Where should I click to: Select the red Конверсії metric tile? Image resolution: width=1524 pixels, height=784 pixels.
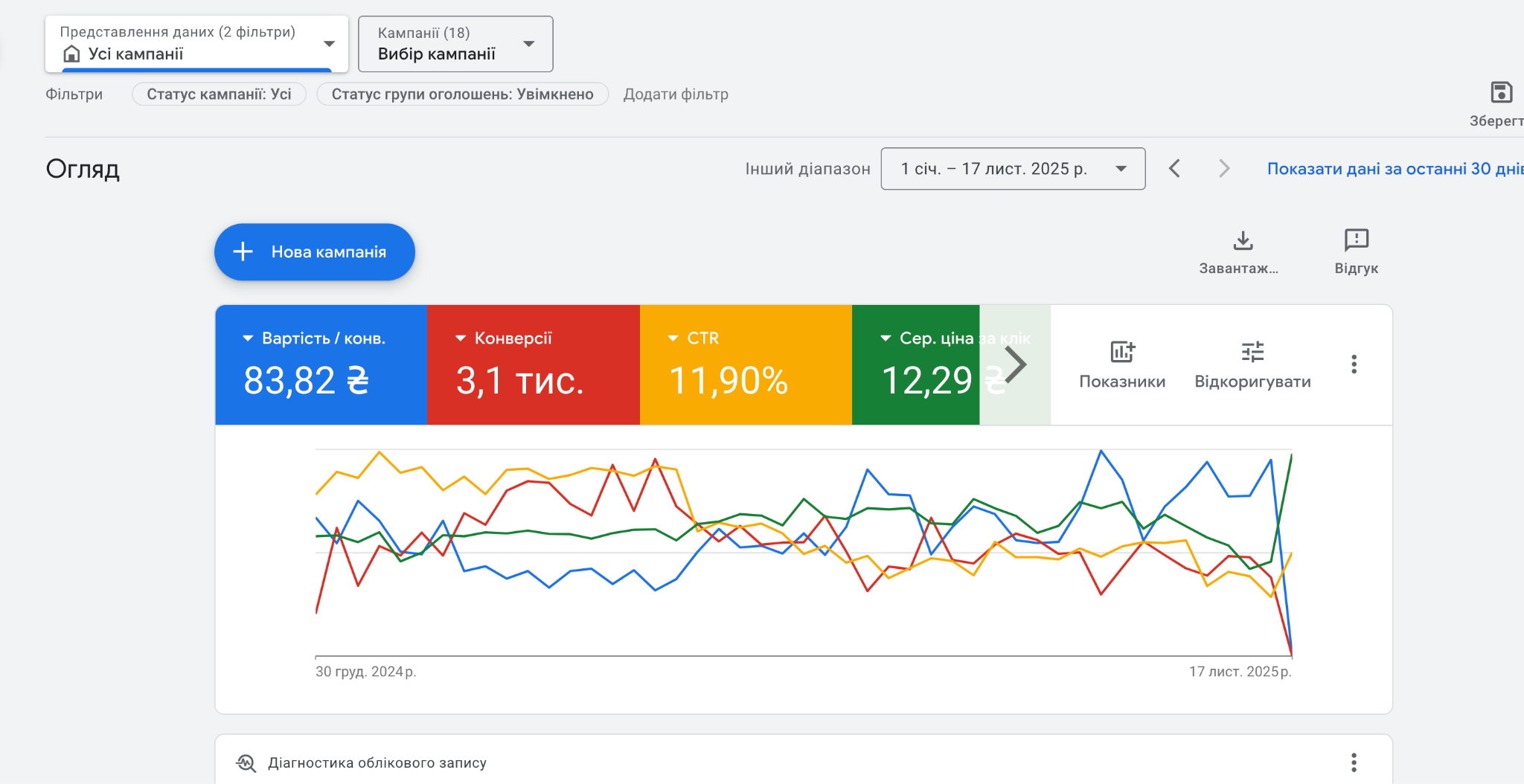[533, 364]
